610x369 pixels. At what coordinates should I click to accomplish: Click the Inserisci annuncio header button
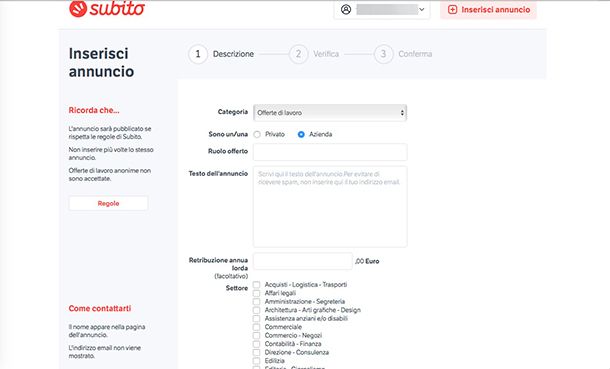489,10
